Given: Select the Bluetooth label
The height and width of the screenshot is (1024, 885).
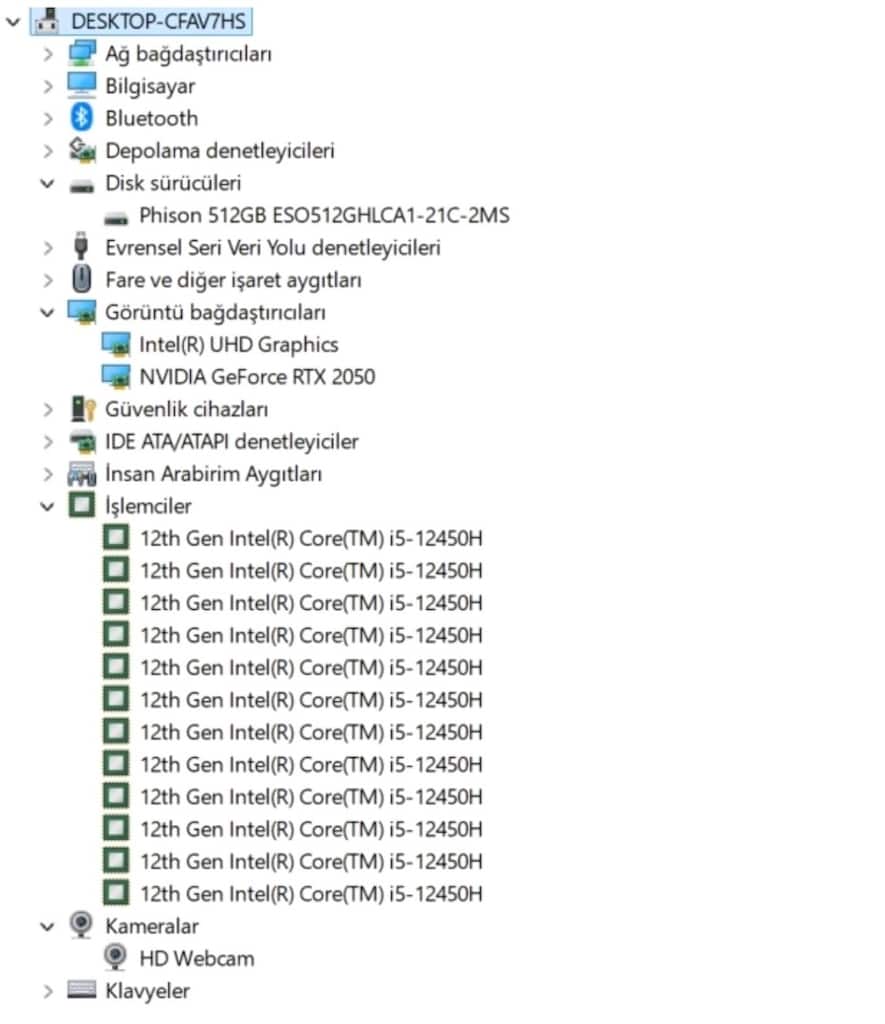Looking at the screenshot, I should tap(152, 119).
